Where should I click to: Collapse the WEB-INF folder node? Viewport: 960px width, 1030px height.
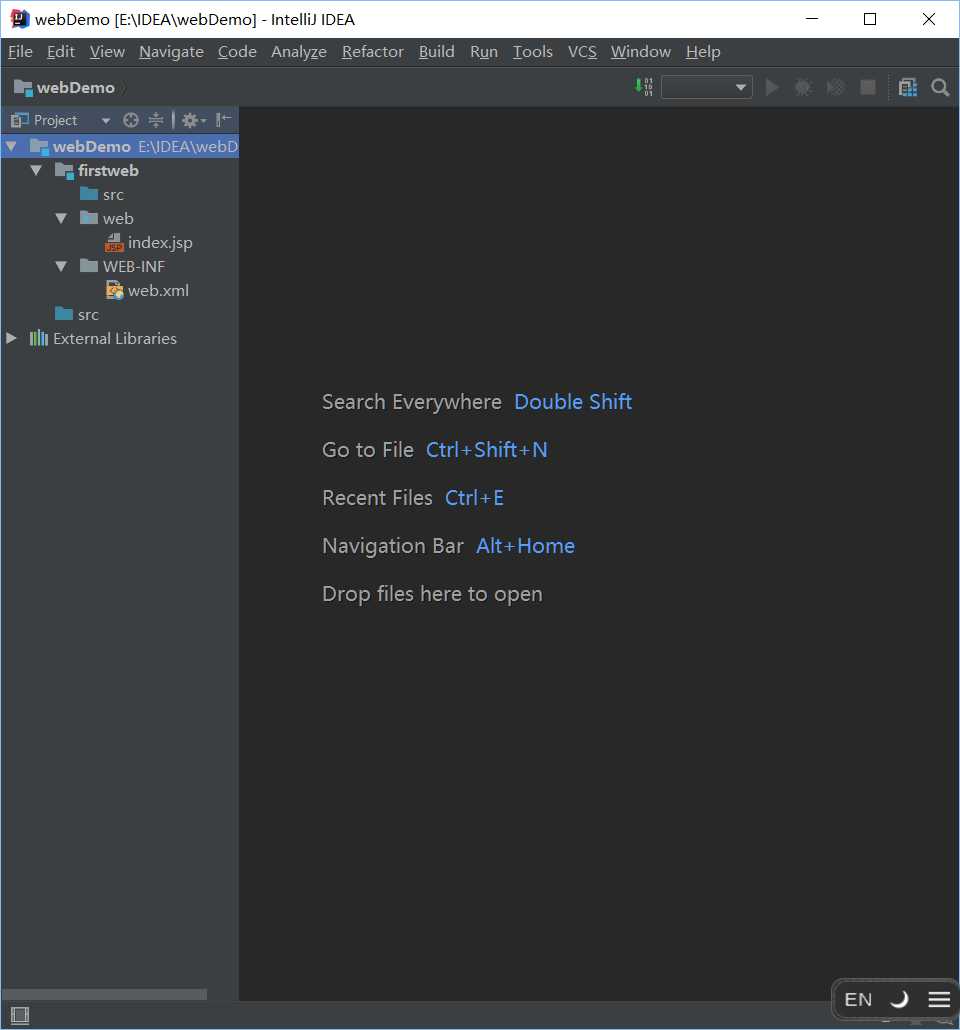pos(61,266)
